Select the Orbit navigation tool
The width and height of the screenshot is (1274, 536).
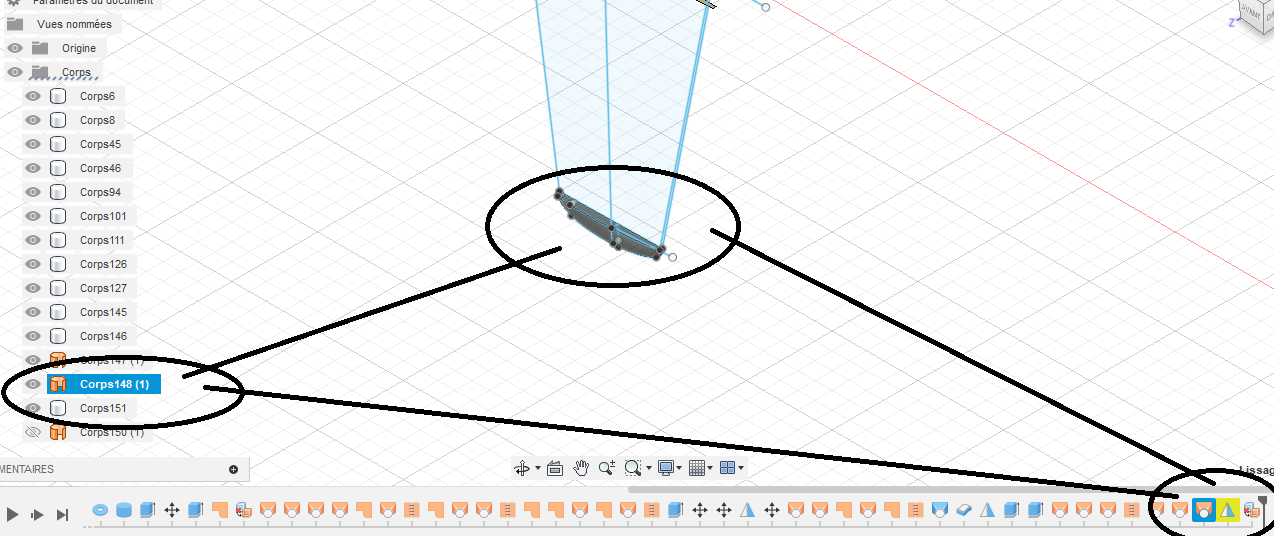pyautogui.click(x=521, y=468)
